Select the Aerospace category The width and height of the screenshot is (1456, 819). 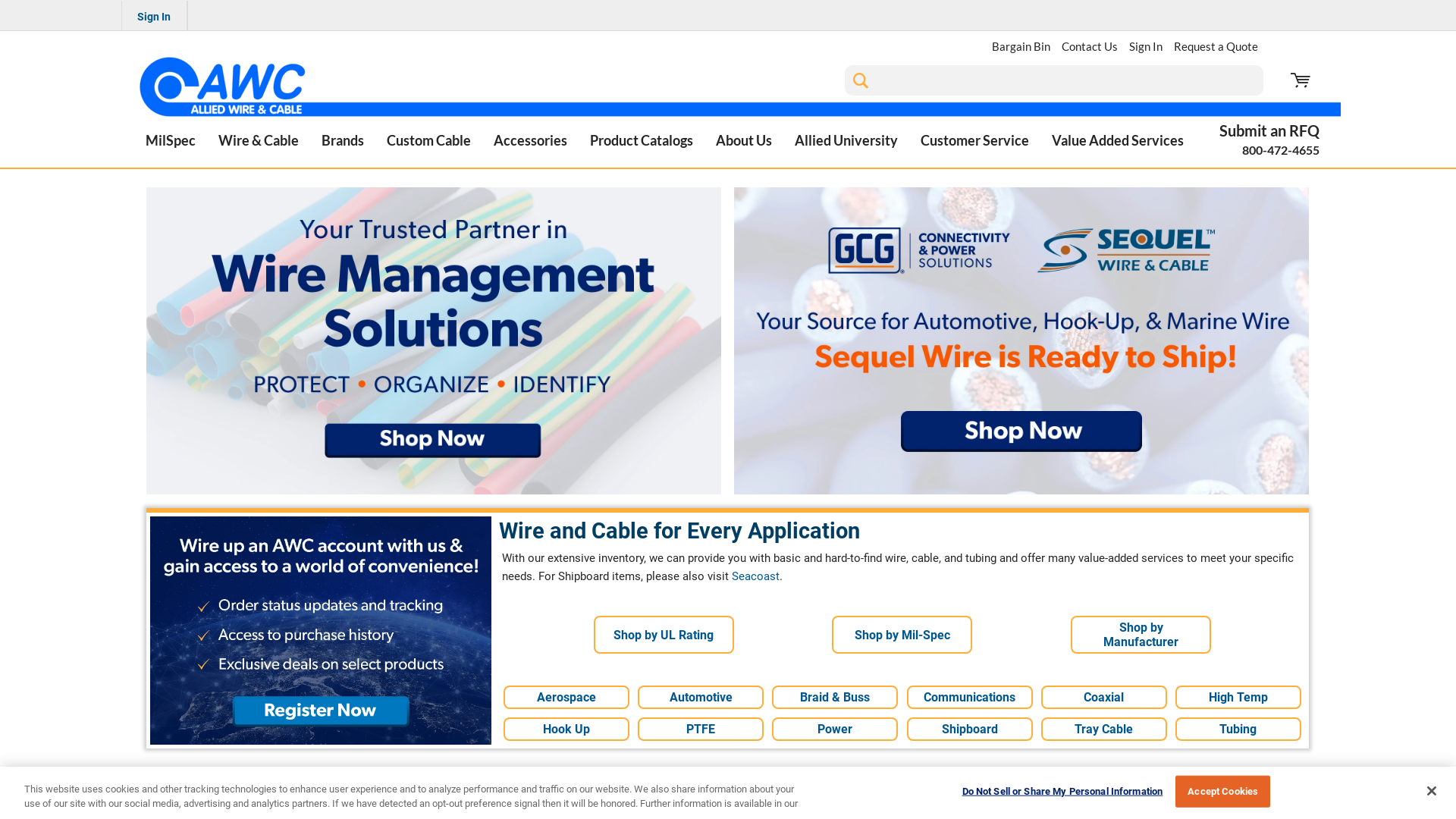click(566, 698)
